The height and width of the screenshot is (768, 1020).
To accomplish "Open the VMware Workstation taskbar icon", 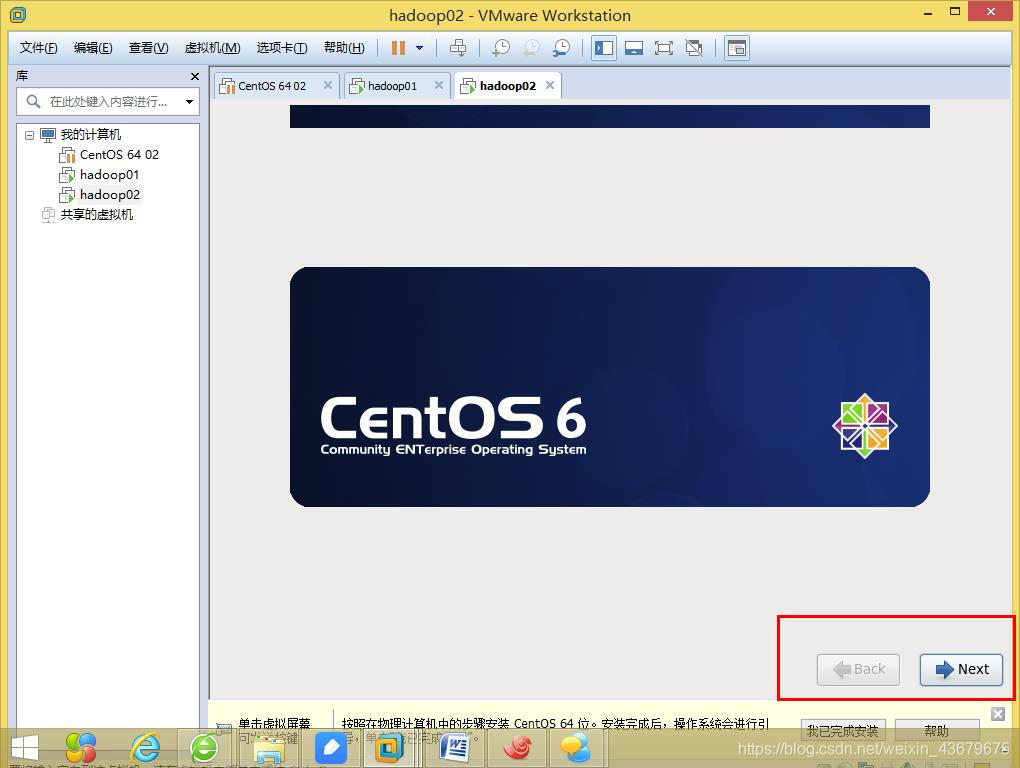I will pos(389,747).
